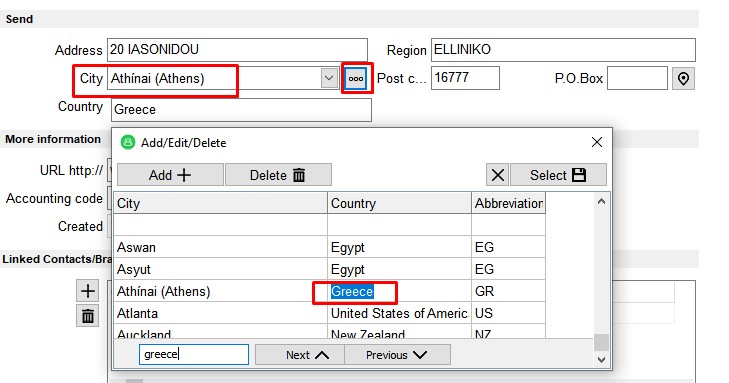
Task: Close the Add/Edit/Delete dialog
Action: pos(597,142)
